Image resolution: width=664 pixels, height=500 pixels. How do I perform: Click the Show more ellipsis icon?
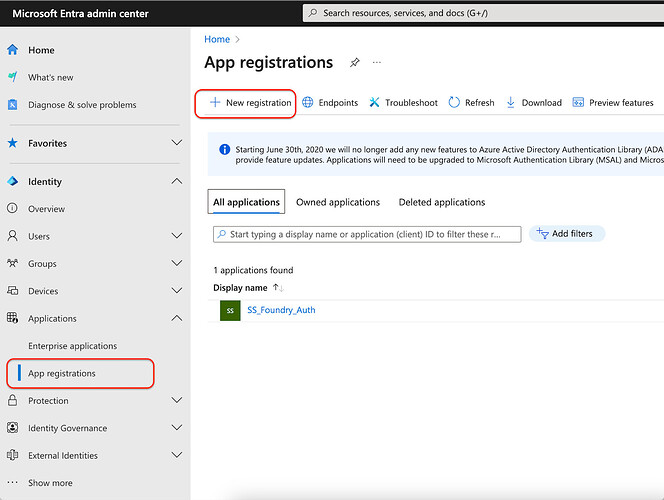[13, 482]
